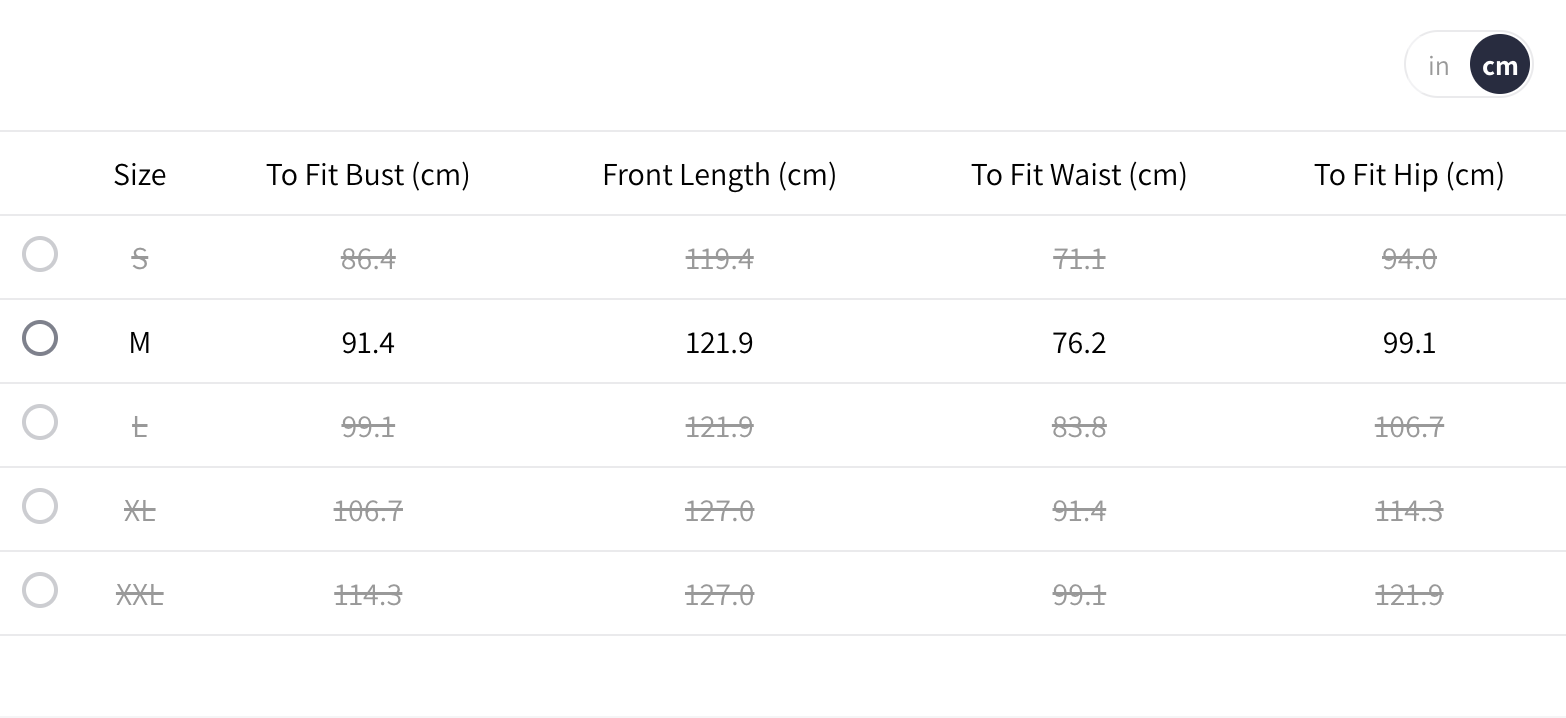Image resolution: width=1566 pixels, height=718 pixels.
Task: Click the Front Length column header
Action: [x=719, y=175]
